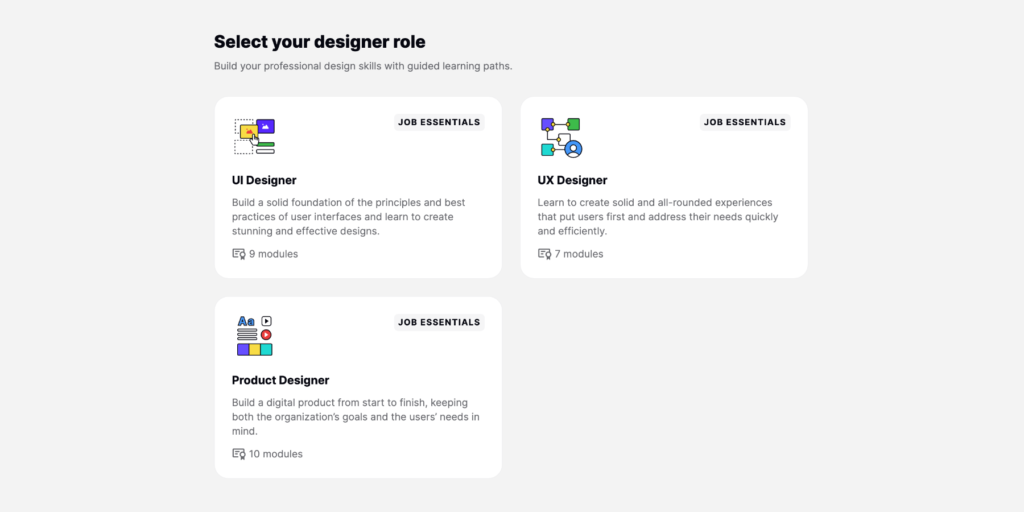Click certificate icon beside 7 modules
Image resolution: width=1024 pixels, height=512 pixels.
544,254
